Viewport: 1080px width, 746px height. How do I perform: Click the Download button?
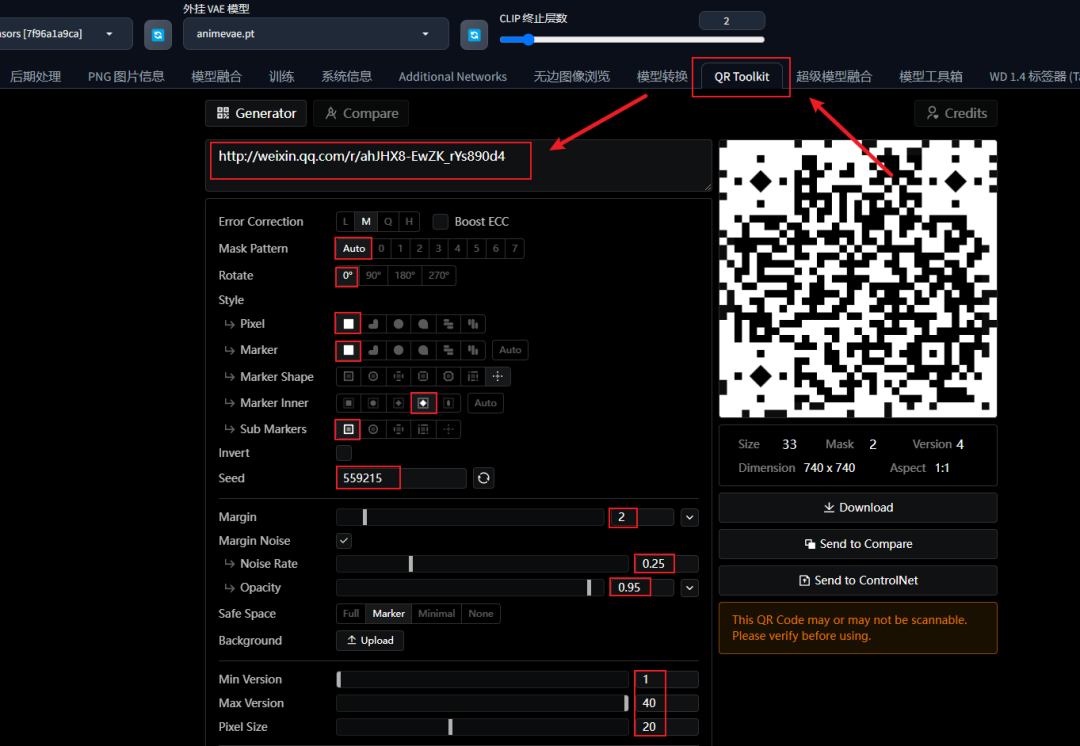[x=858, y=508]
